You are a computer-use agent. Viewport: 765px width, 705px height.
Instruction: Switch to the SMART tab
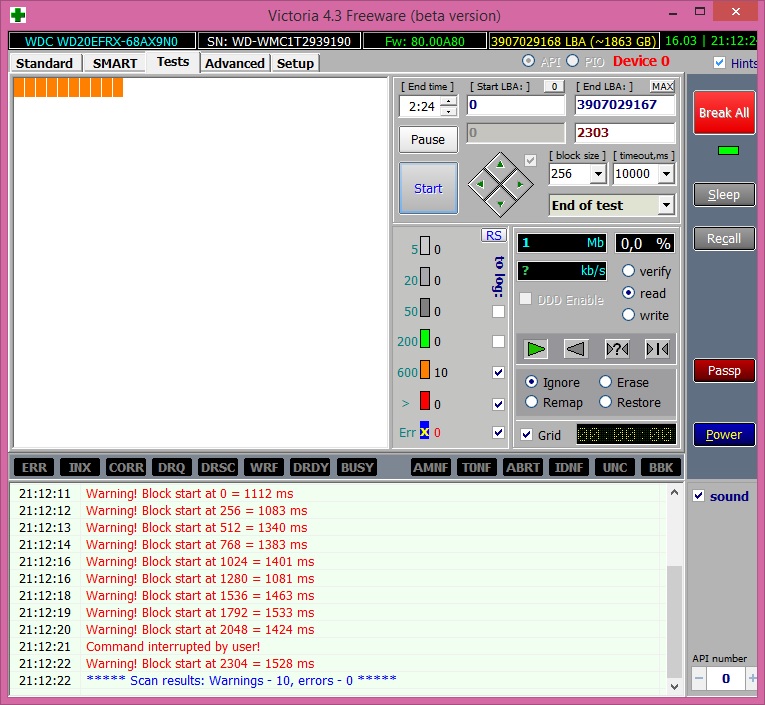(115, 63)
